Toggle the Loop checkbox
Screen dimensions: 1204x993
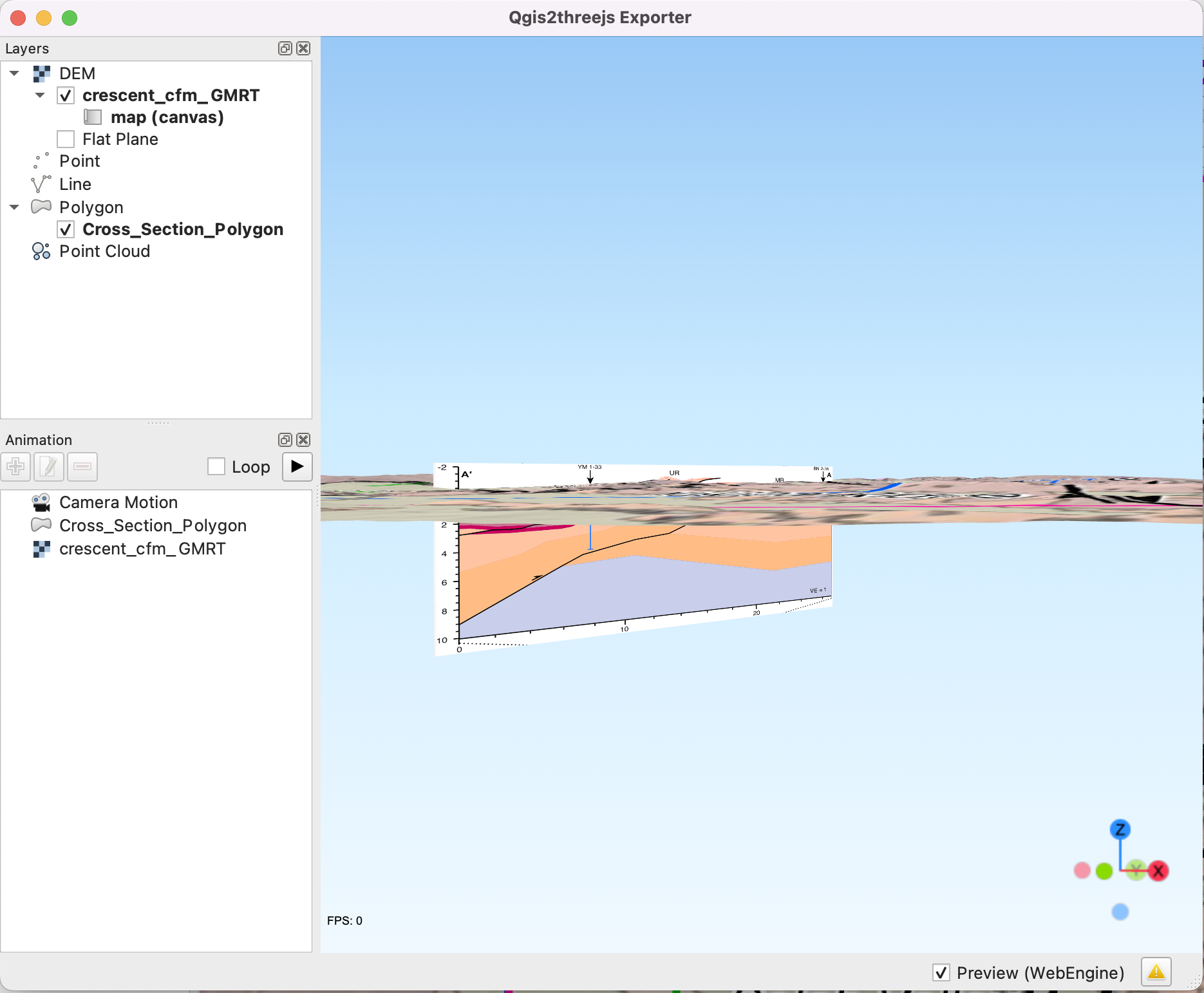click(216, 467)
